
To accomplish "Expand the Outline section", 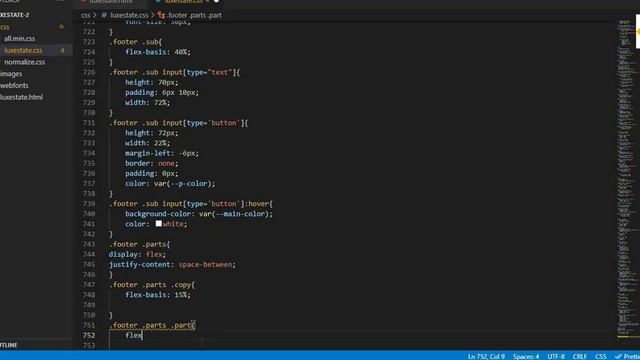I will [9, 345].
